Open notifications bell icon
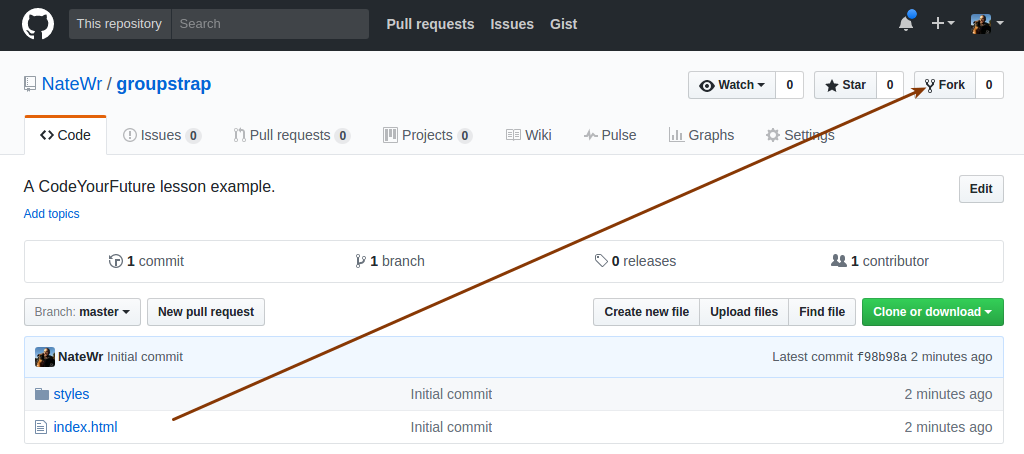Image resolution: width=1024 pixels, height=454 pixels. click(906, 24)
